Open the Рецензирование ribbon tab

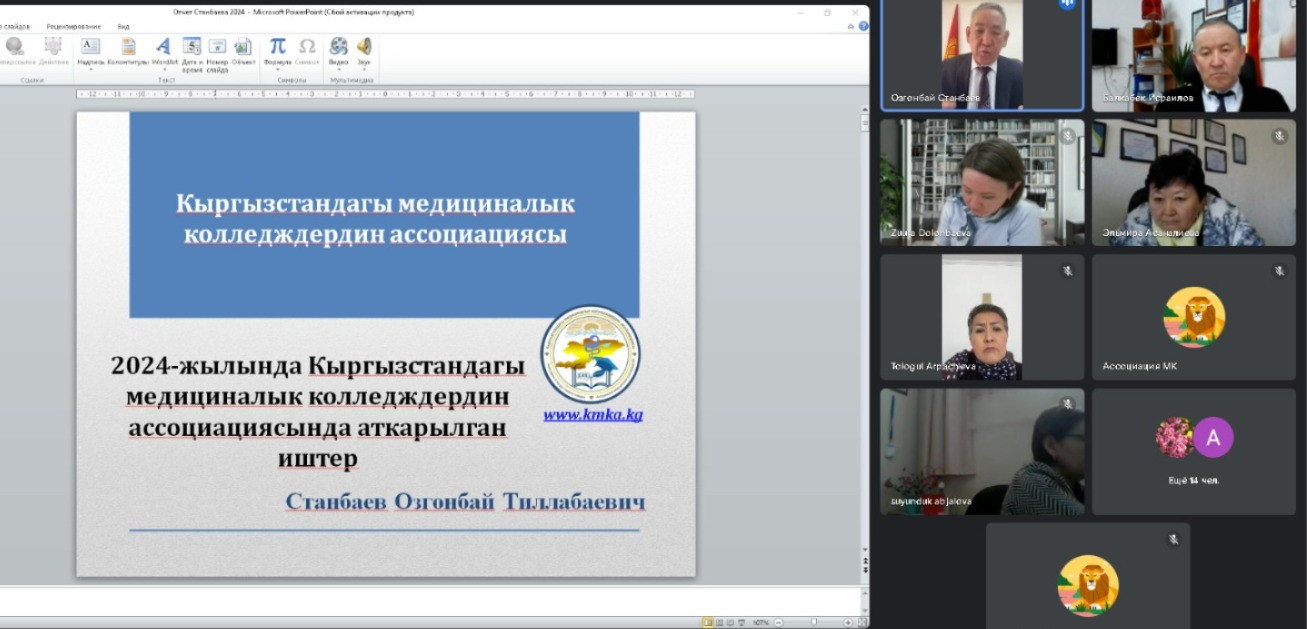click(x=73, y=26)
